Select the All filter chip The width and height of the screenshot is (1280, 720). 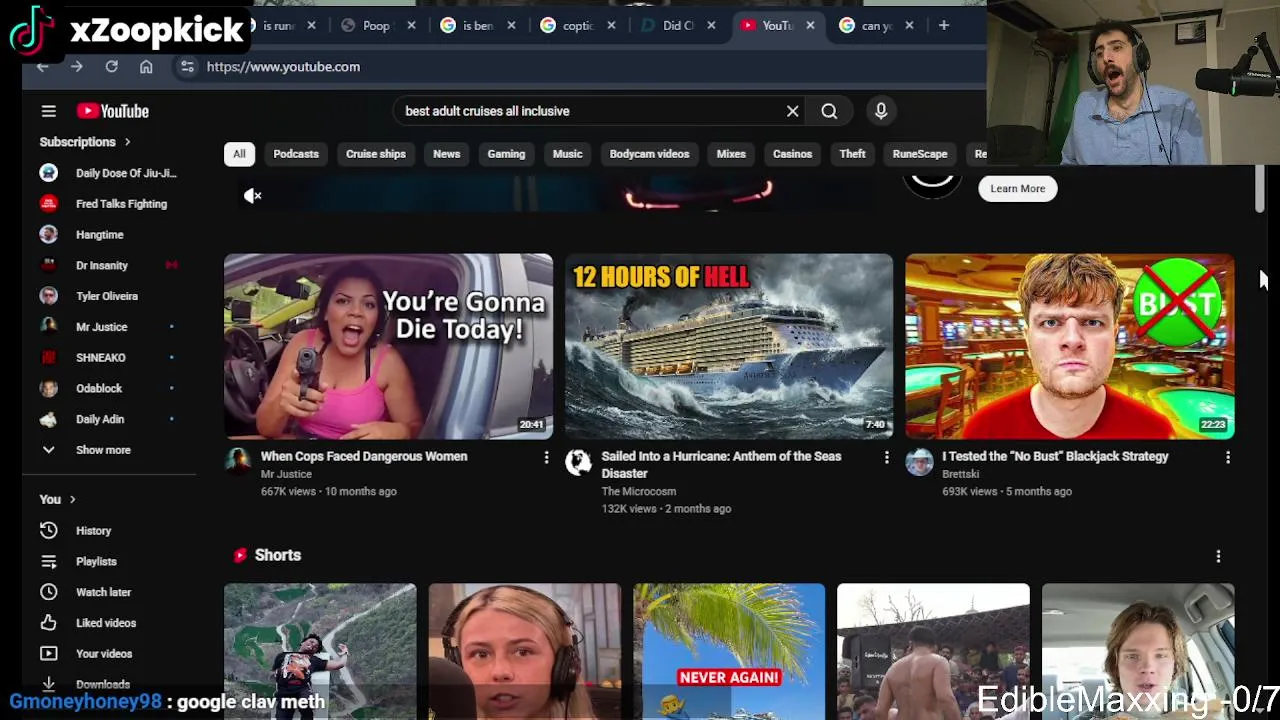tap(239, 154)
